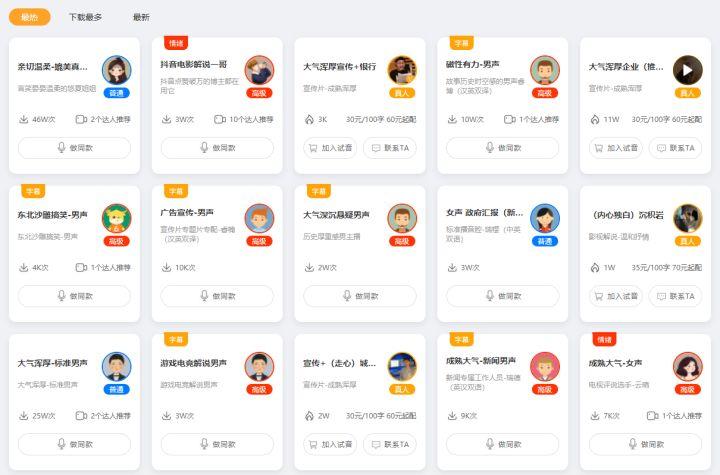Screen dimensions: 720x475
Task: Click 做同款 on 亲切温柔 voice card
Action: [74, 148]
